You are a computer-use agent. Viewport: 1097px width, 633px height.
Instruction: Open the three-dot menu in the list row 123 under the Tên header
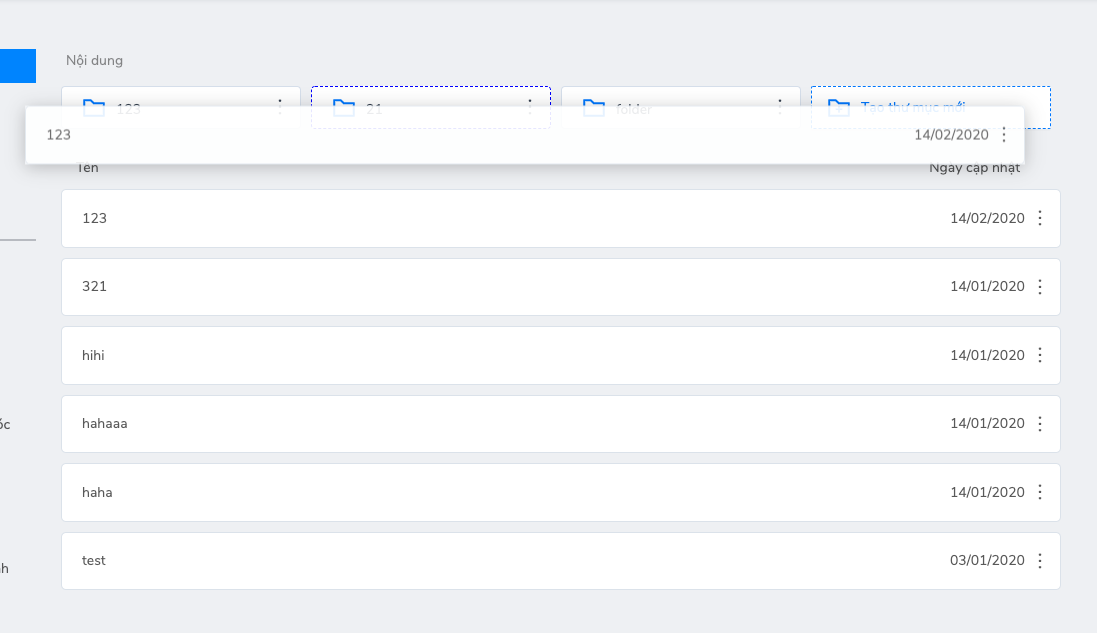pyautogui.click(x=1040, y=218)
